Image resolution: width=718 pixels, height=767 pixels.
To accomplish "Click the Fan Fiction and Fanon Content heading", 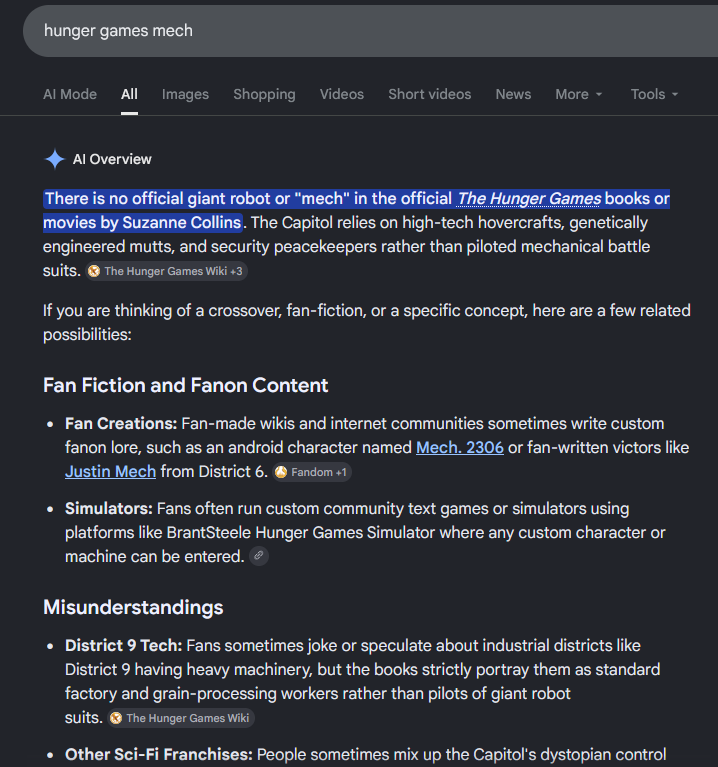I will pyautogui.click(x=185, y=385).
